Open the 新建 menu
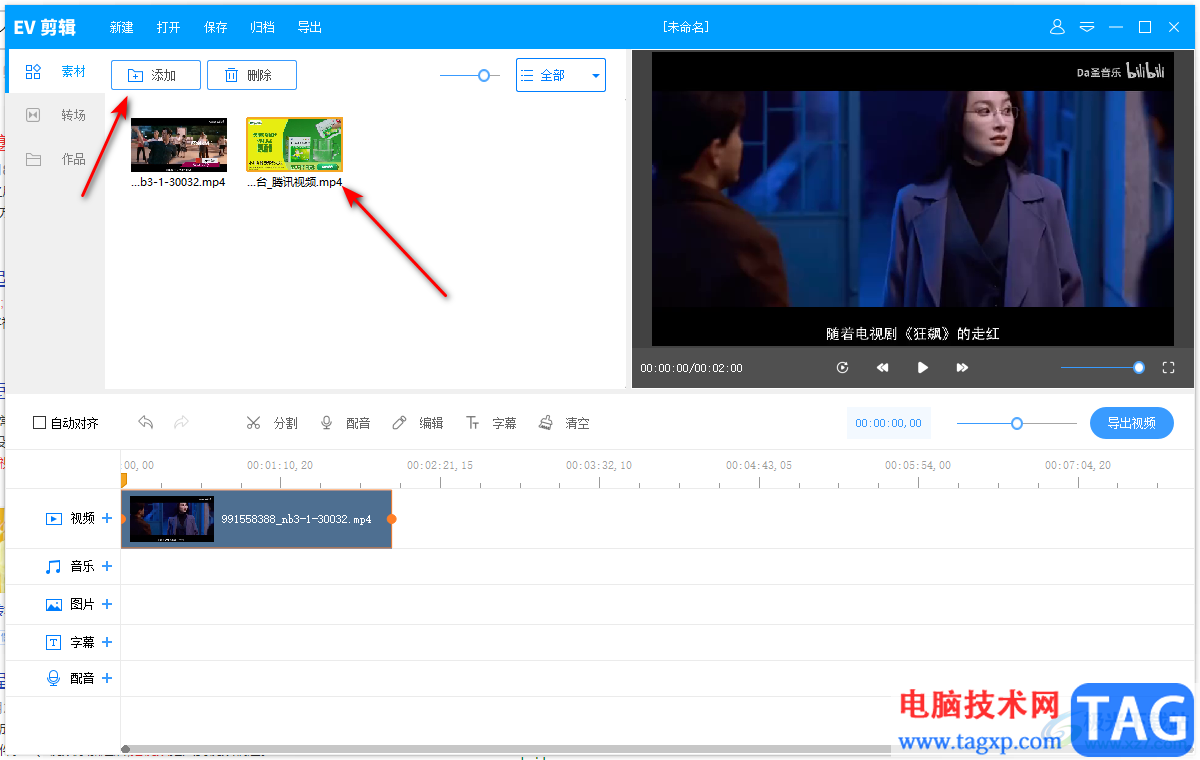Image resolution: width=1200 pixels, height=760 pixels. point(122,27)
